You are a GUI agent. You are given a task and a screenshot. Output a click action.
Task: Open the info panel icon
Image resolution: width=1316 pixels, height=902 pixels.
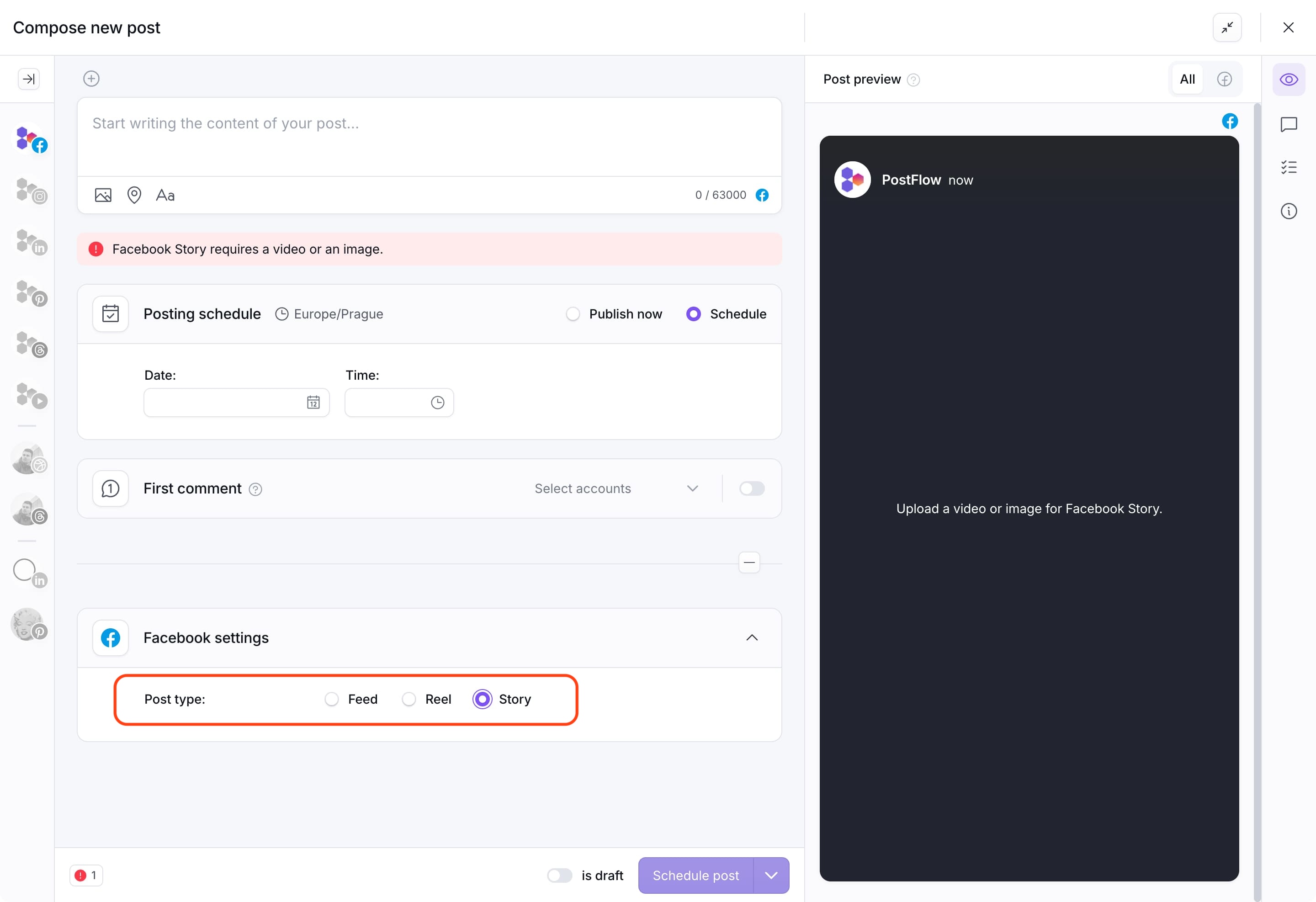click(1288, 211)
